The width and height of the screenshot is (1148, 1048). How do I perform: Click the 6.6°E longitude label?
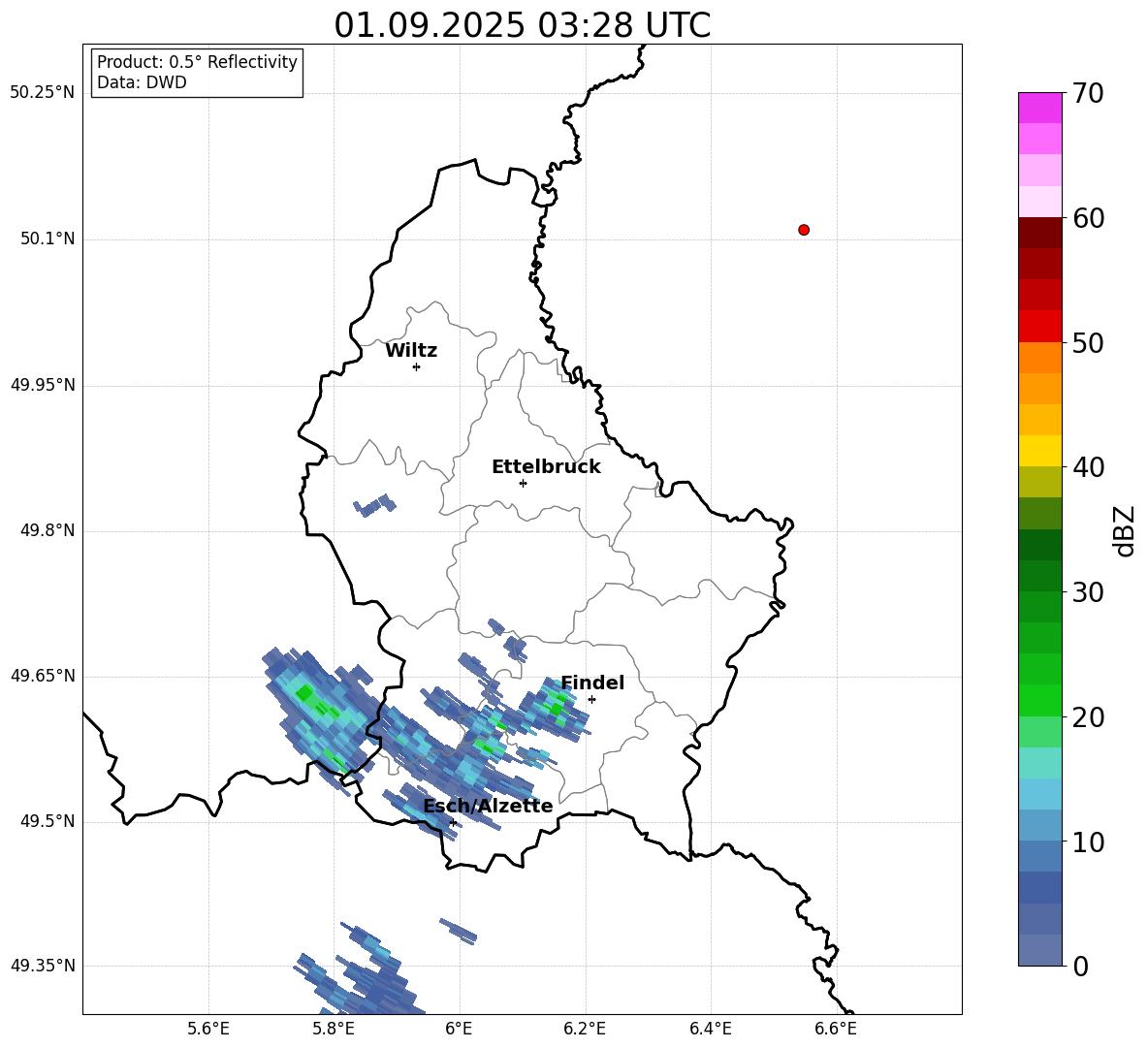(836, 1030)
